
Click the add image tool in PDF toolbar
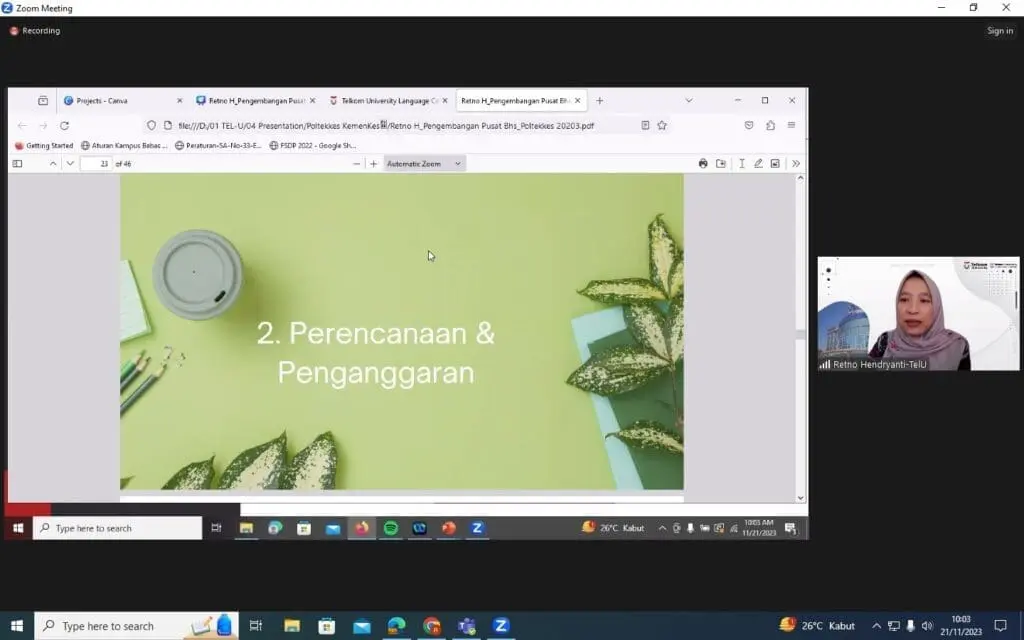pyautogui.click(x=774, y=164)
